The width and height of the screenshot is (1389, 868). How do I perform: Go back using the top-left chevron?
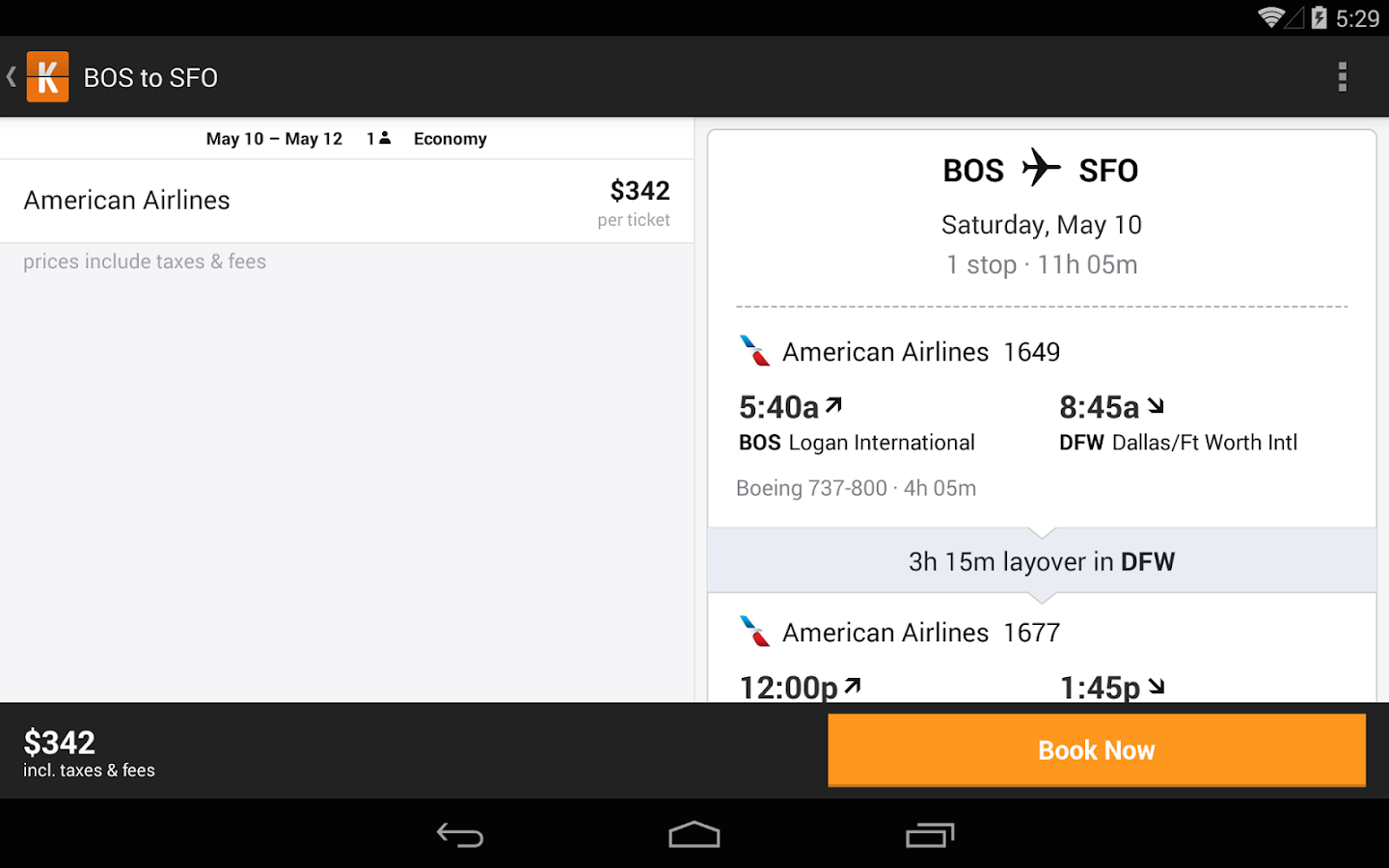pos(12,77)
